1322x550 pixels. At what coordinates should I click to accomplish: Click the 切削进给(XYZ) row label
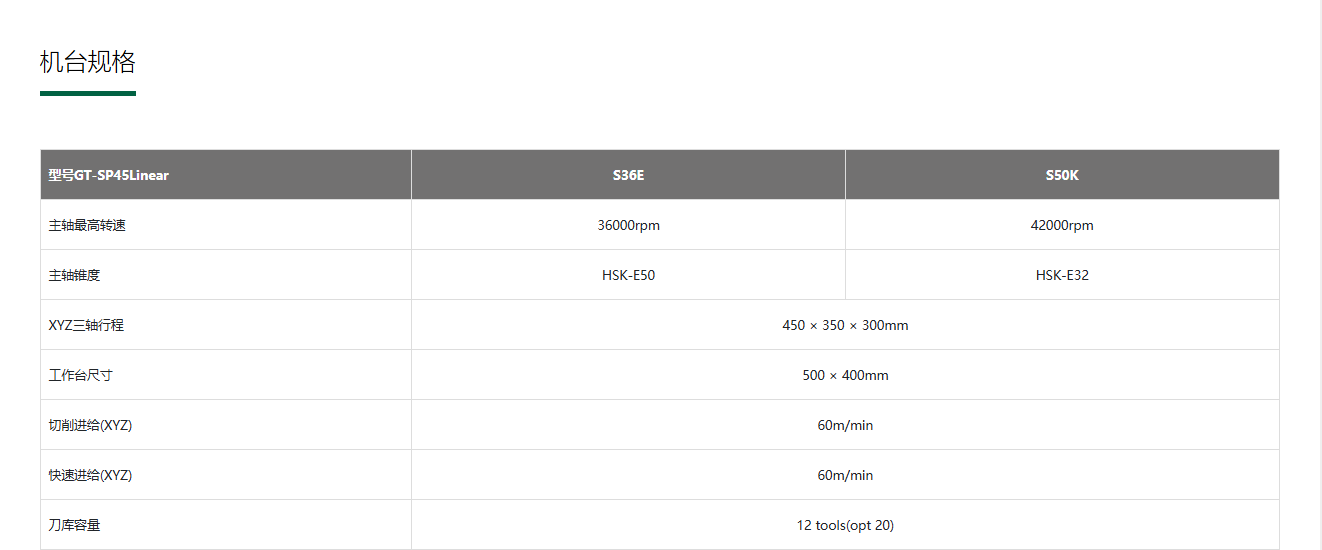90,425
